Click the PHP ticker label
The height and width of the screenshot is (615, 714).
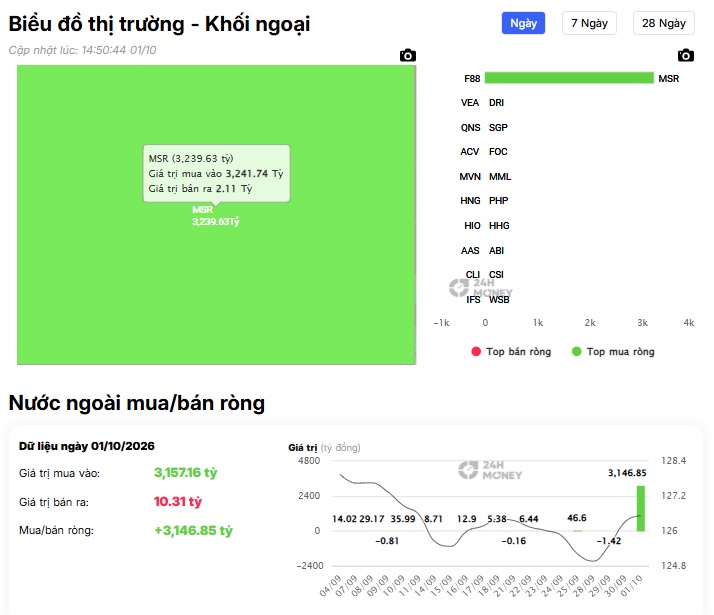pyautogui.click(x=499, y=201)
